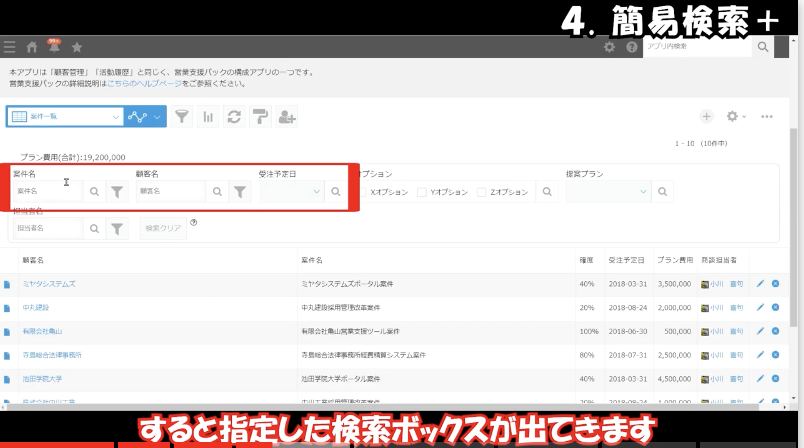The image size is (804, 448).
Task: Open the three-dots more options menu
Action: 767,117
